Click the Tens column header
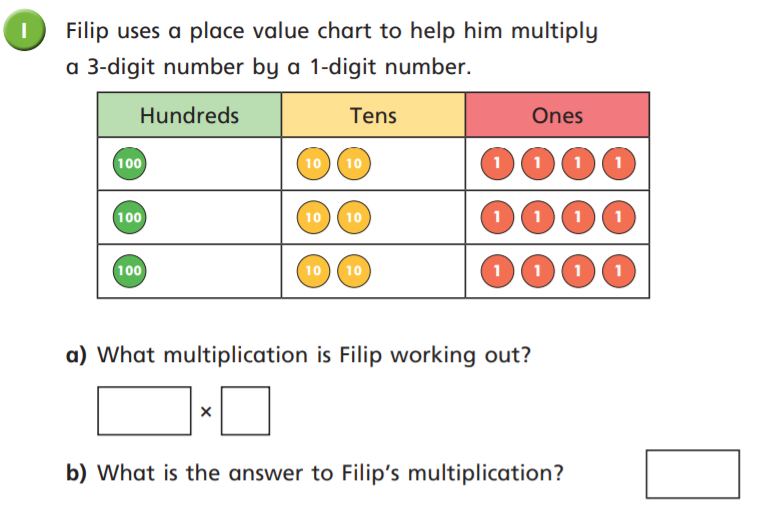The width and height of the screenshot is (757, 516). [373, 115]
